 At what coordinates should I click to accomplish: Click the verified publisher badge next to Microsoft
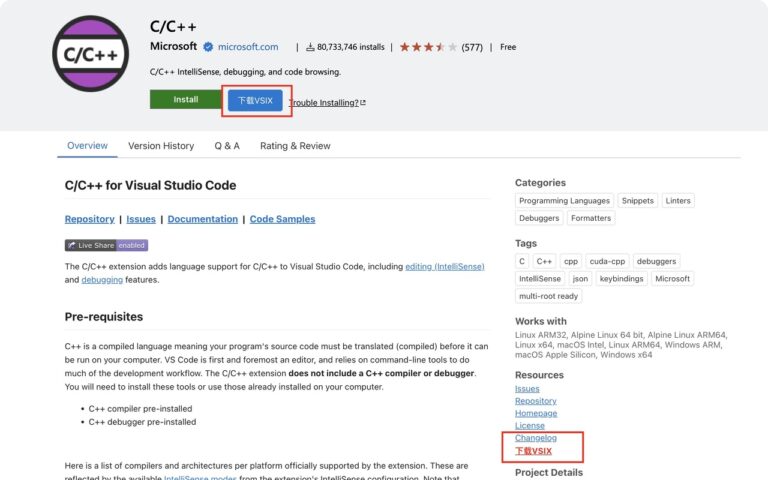[x=209, y=47]
